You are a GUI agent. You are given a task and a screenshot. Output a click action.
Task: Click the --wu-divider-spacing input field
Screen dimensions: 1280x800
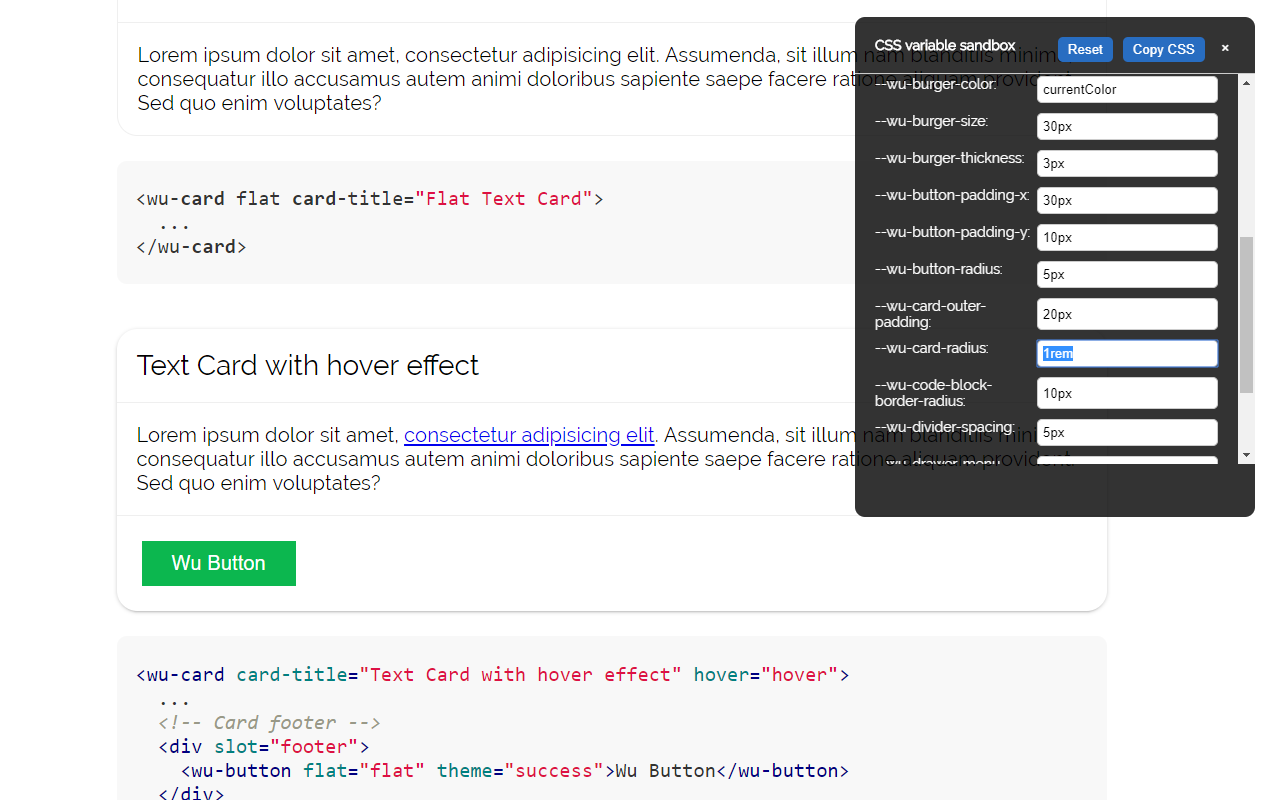[1127, 432]
